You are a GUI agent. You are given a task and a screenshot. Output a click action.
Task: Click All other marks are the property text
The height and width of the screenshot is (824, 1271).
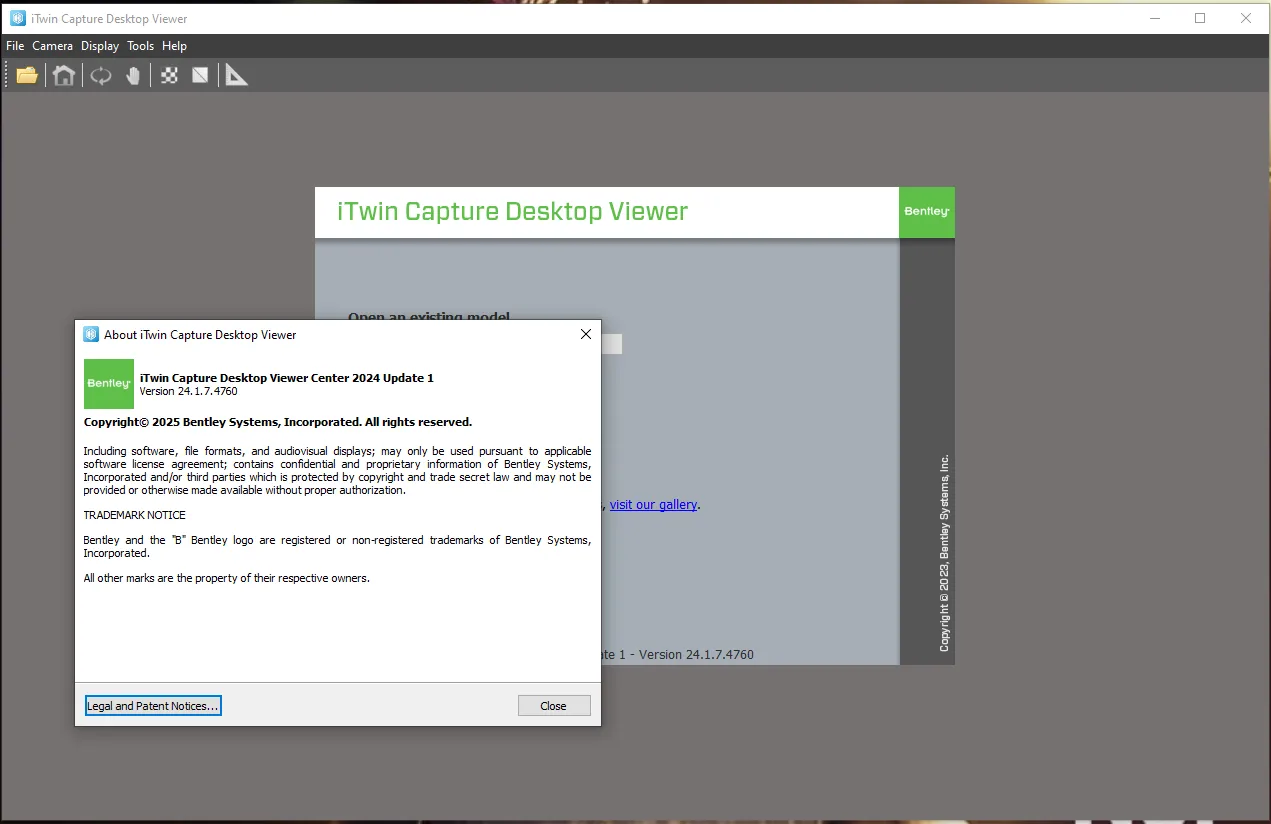tap(227, 578)
